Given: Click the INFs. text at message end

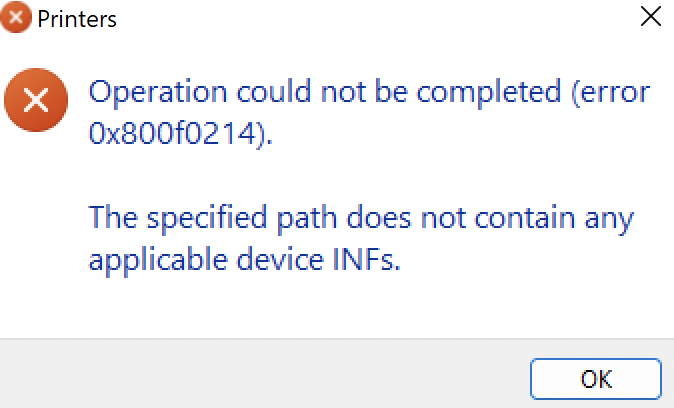Looking at the screenshot, I should pyautogui.click(x=367, y=259).
